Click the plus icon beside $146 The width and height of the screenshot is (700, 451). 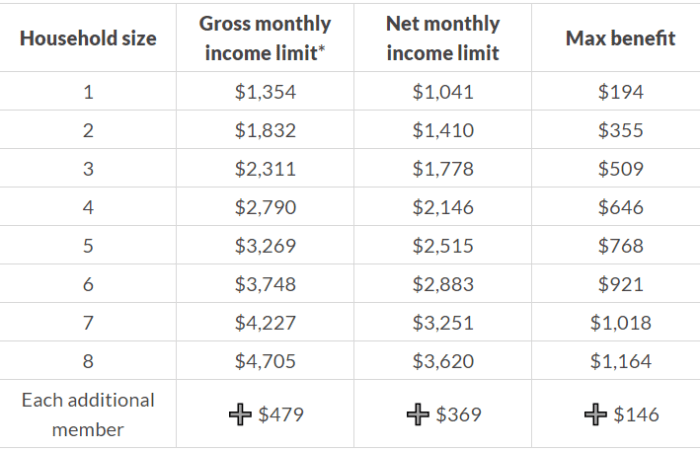595,414
